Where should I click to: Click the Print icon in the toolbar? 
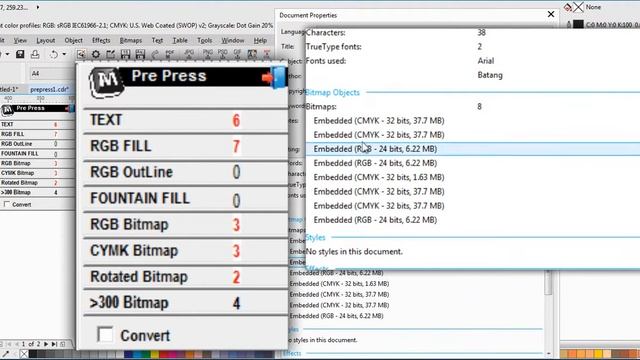click(x=35, y=54)
